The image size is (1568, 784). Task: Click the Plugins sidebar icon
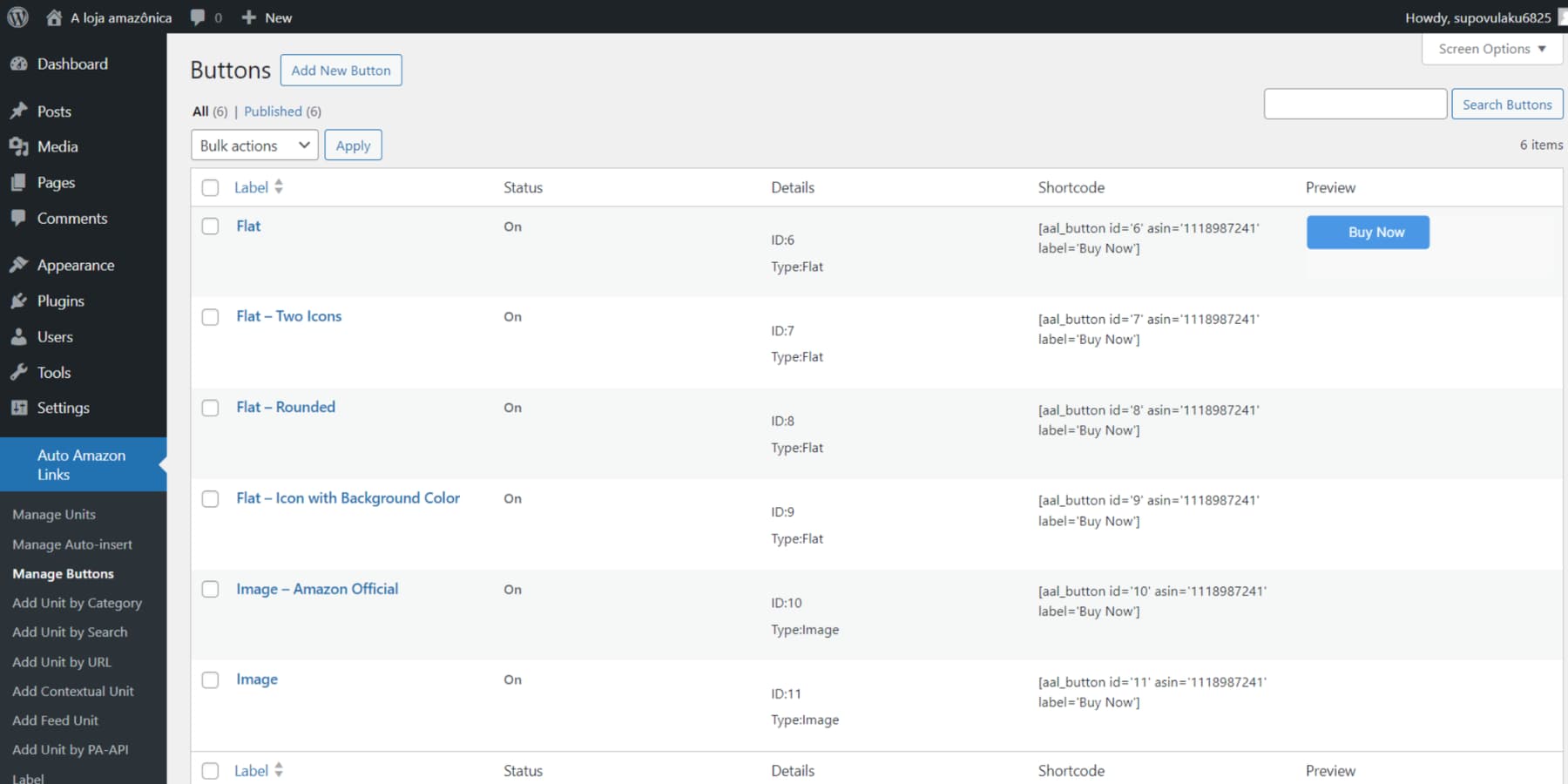tap(19, 301)
